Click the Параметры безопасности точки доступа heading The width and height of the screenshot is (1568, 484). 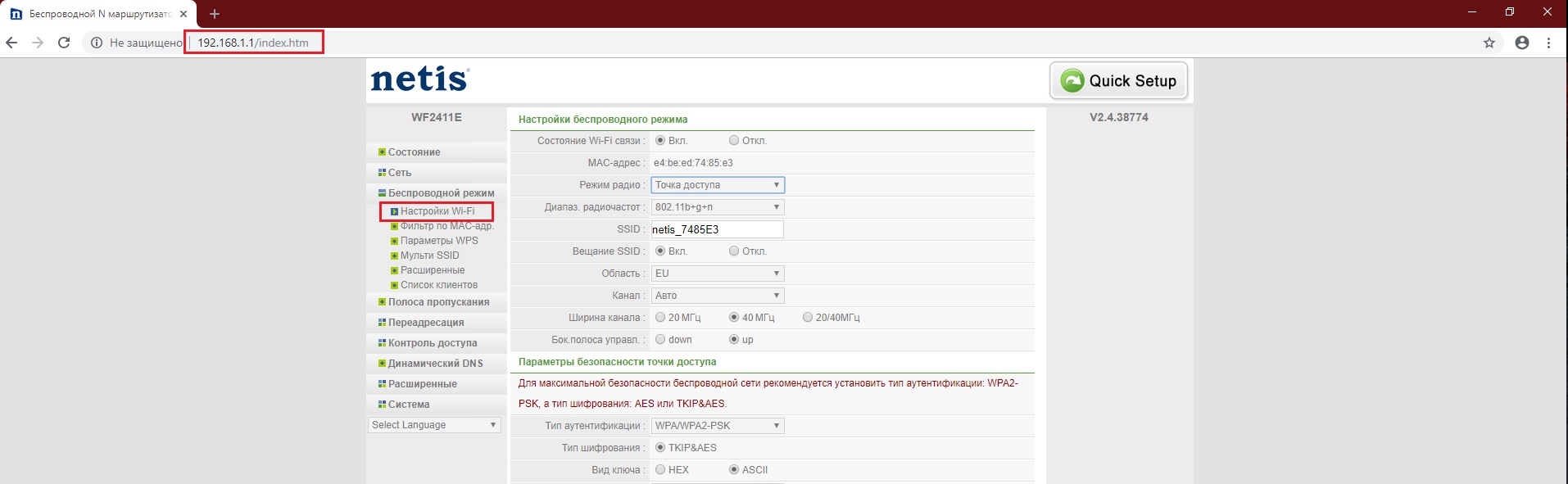coord(618,362)
